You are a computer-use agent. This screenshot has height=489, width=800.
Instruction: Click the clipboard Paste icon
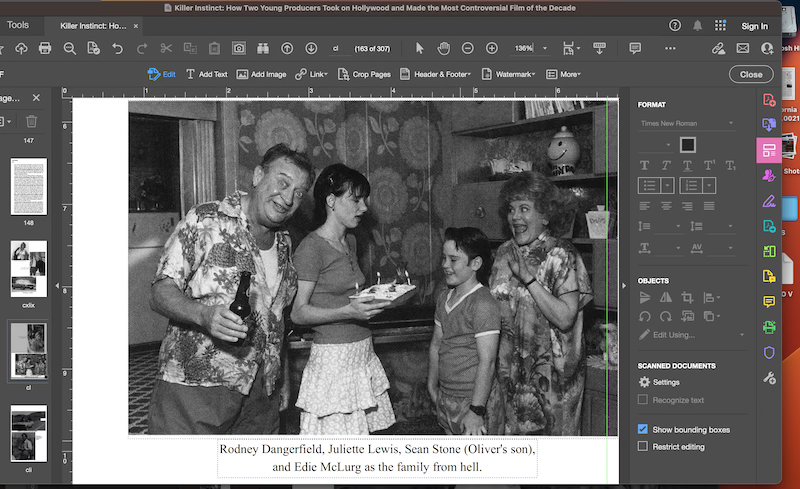pos(214,48)
